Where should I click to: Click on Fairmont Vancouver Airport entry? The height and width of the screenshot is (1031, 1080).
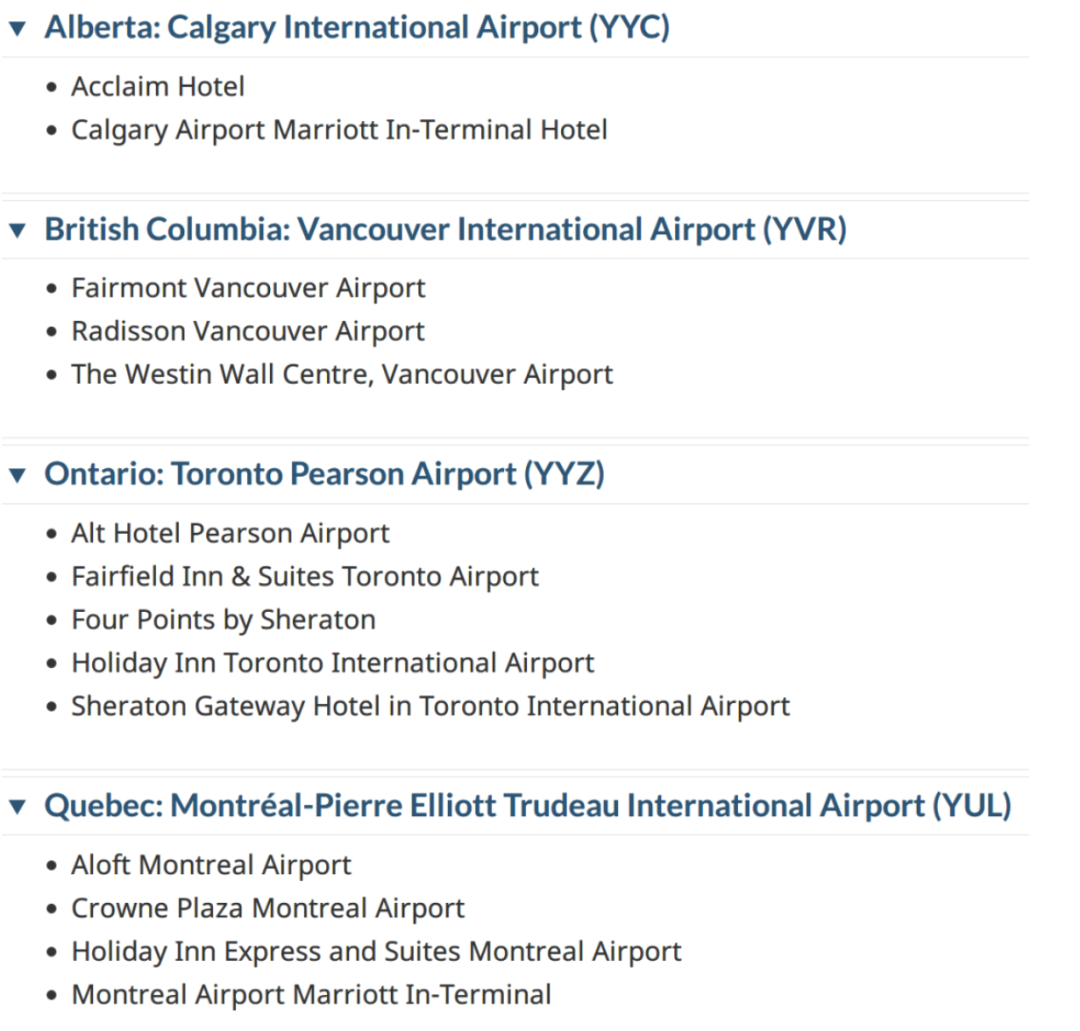click(x=248, y=288)
